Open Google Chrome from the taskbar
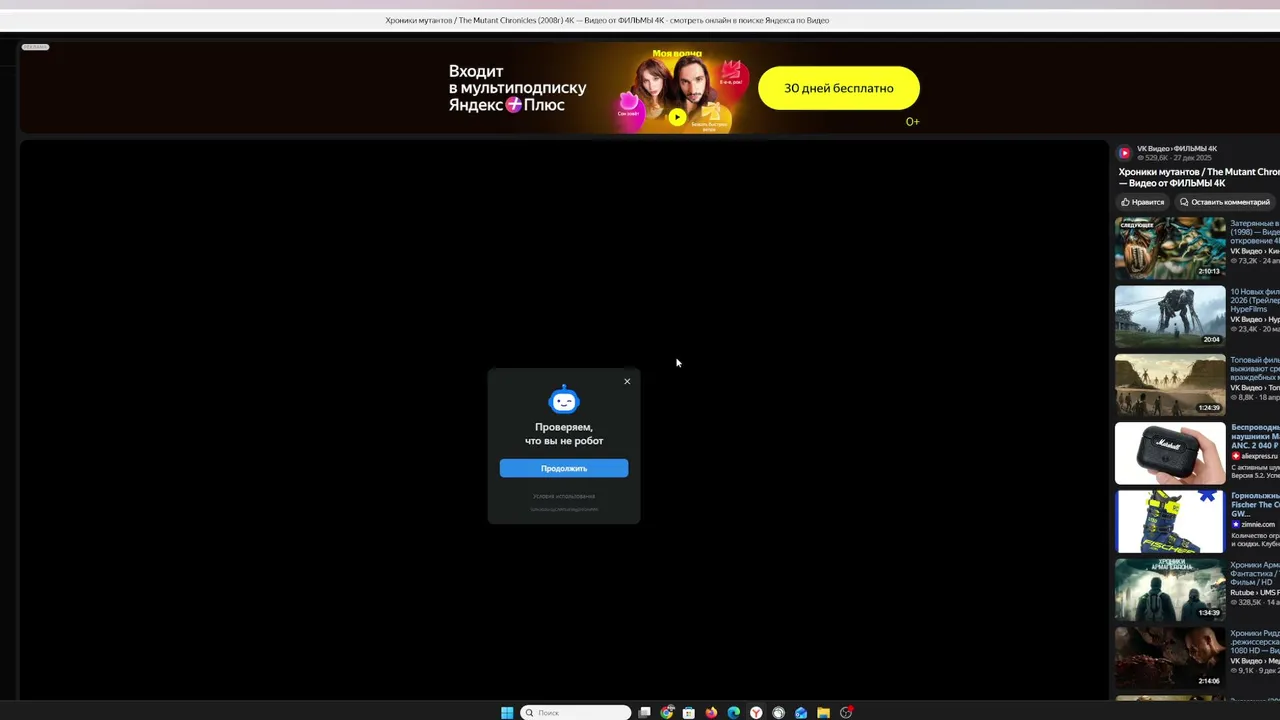The width and height of the screenshot is (1280, 720). (667, 713)
